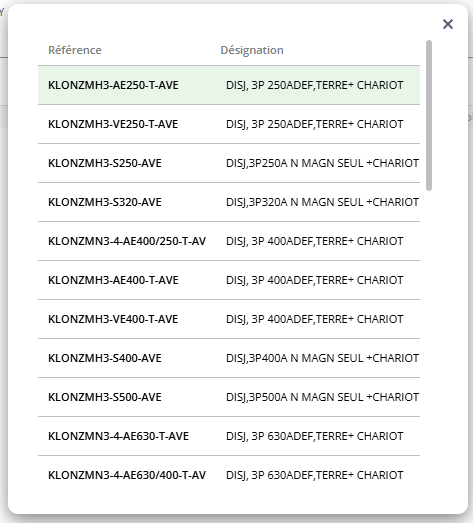Click designation DISJ,3P400A N MAGN SEUL +CHARIOT
473x523 pixels.
(322, 358)
